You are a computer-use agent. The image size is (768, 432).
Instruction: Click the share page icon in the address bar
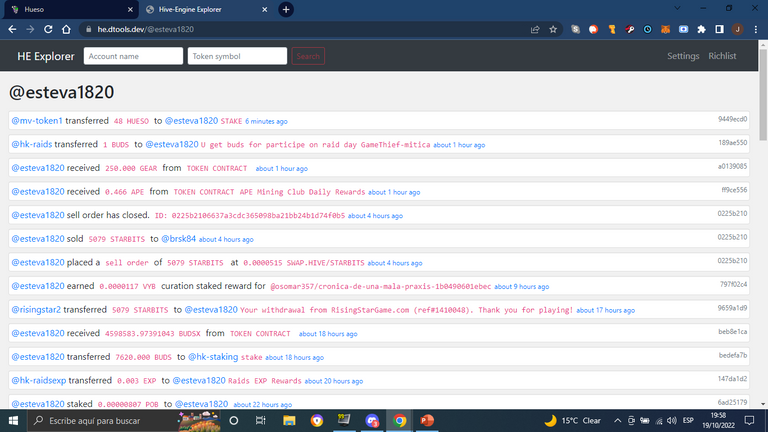[536, 30]
